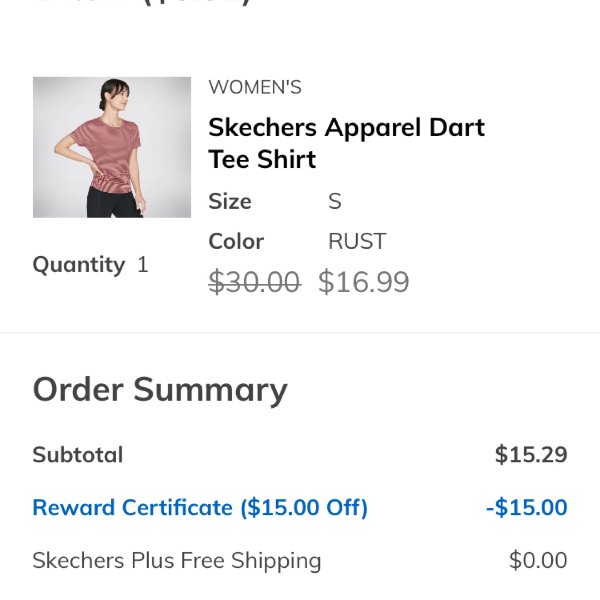Click the Order Summary heading
Image resolution: width=600 pixels, height=600 pixels.
(160, 390)
